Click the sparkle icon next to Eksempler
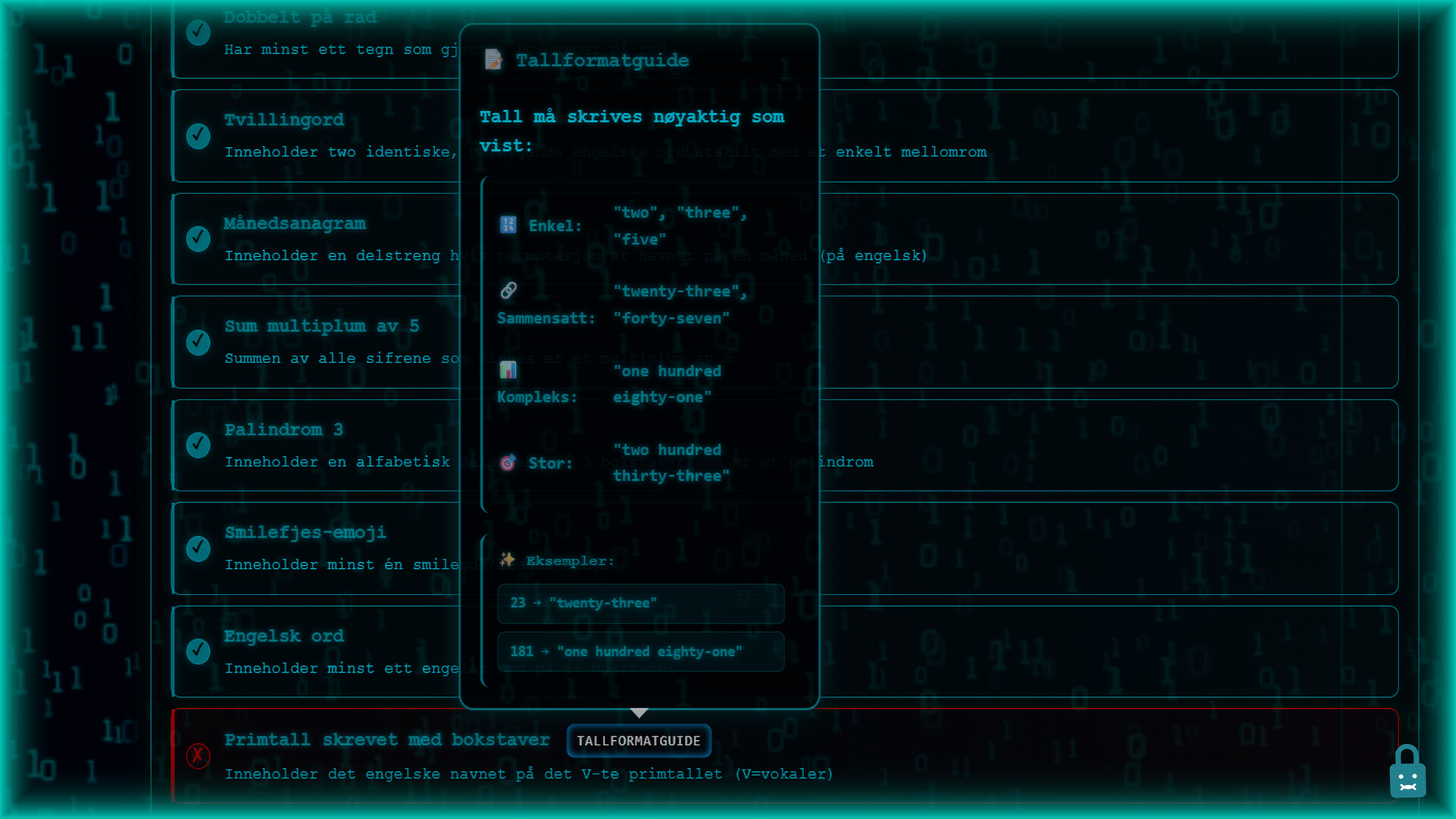 click(x=507, y=560)
